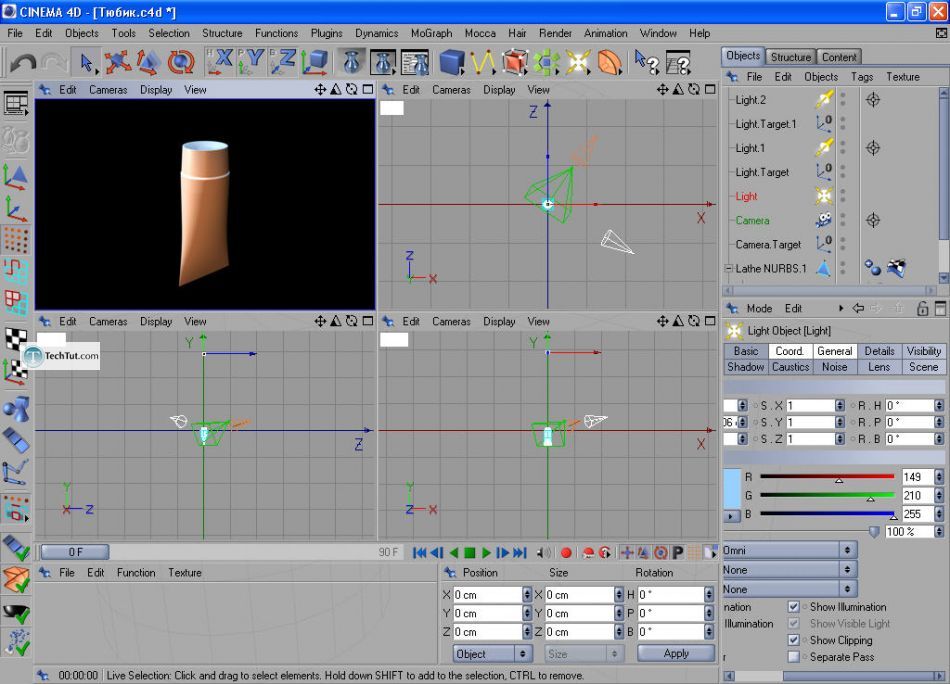Go to start of animation

point(419,553)
